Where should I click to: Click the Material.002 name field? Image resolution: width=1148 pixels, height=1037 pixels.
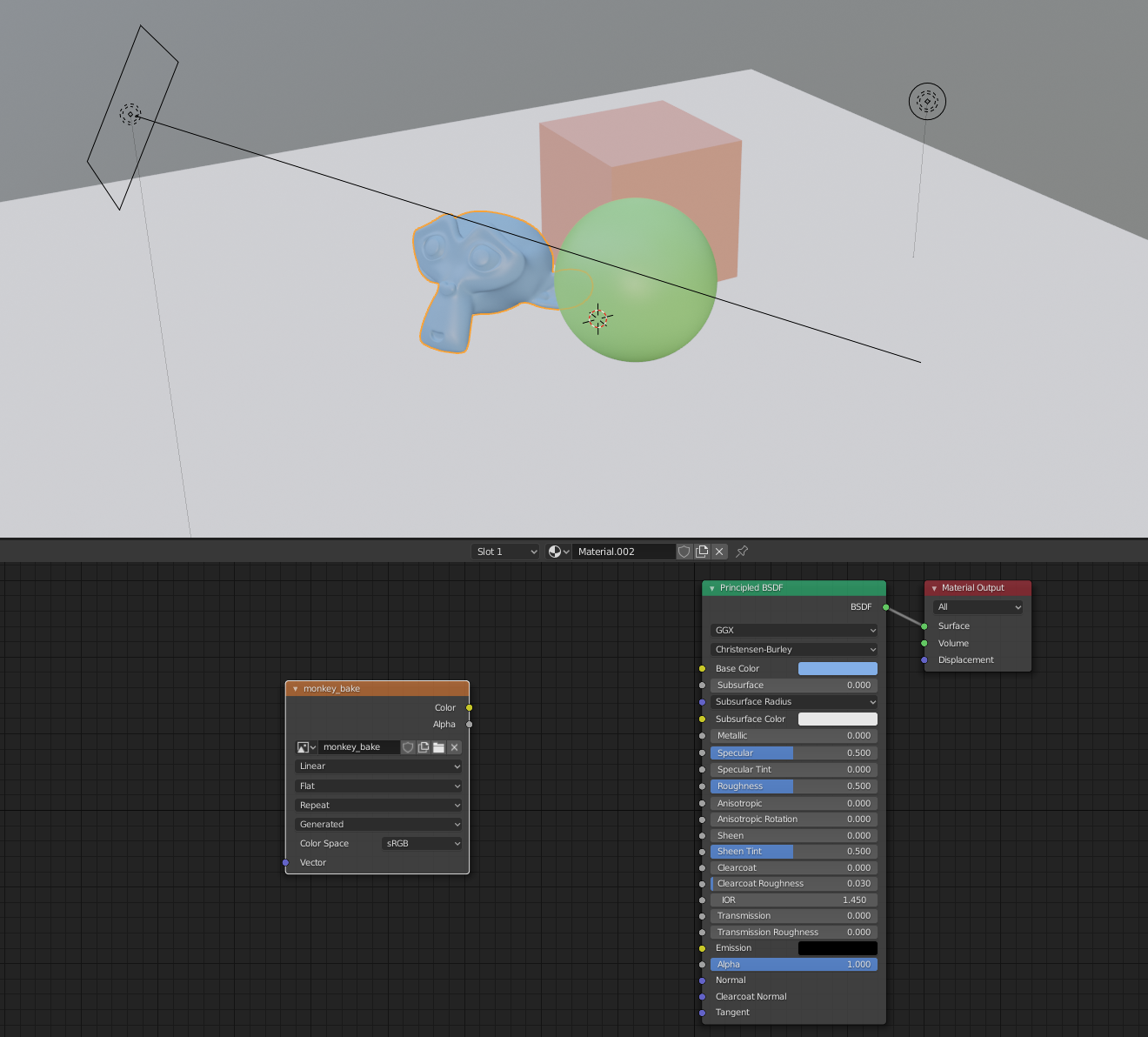point(623,552)
